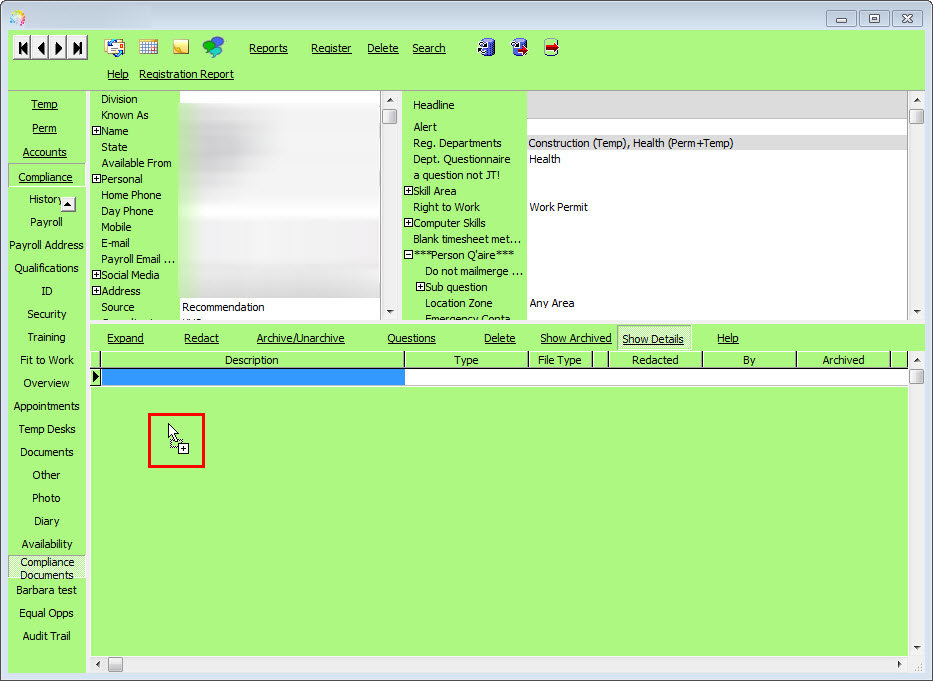933x681 pixels.
Task: Open the Audit Trail section
Action: pyautogui.click(x=46, y=636)
